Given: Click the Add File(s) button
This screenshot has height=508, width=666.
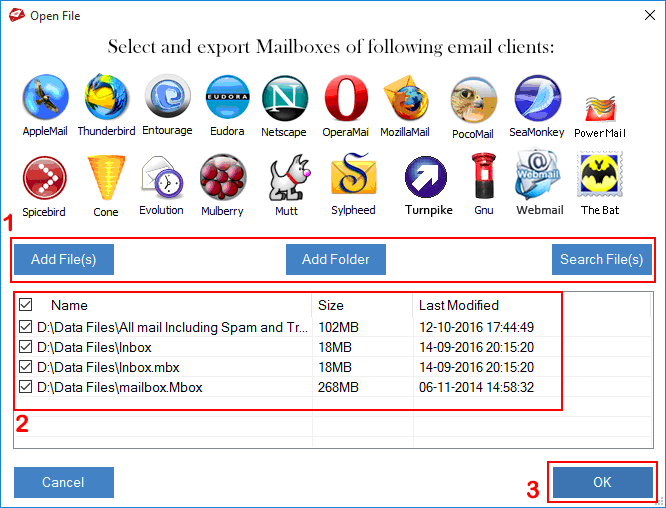Looking at the screenshot, I should (64, 259).
